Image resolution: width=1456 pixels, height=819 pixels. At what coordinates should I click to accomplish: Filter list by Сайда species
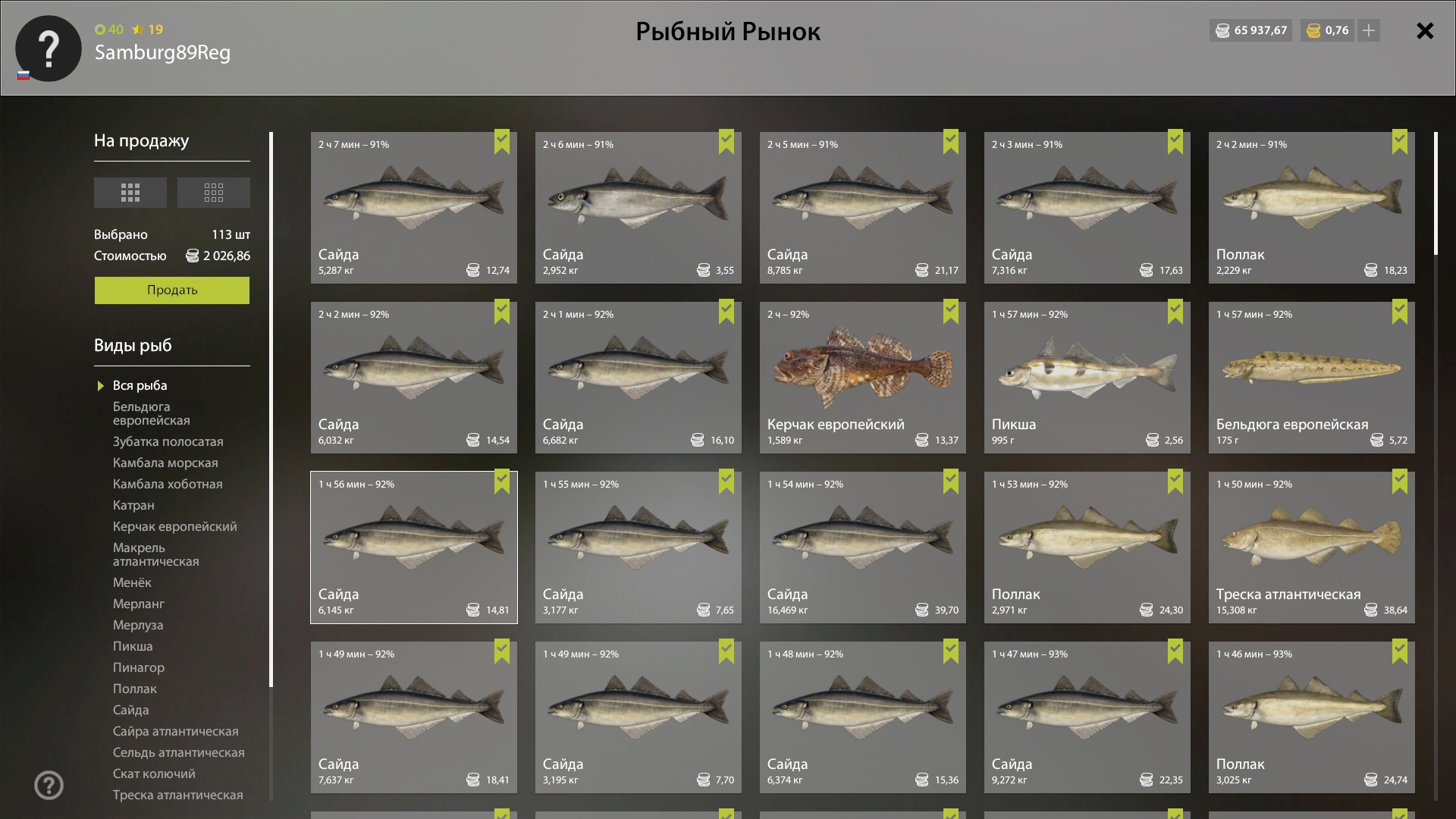[131, 710]
